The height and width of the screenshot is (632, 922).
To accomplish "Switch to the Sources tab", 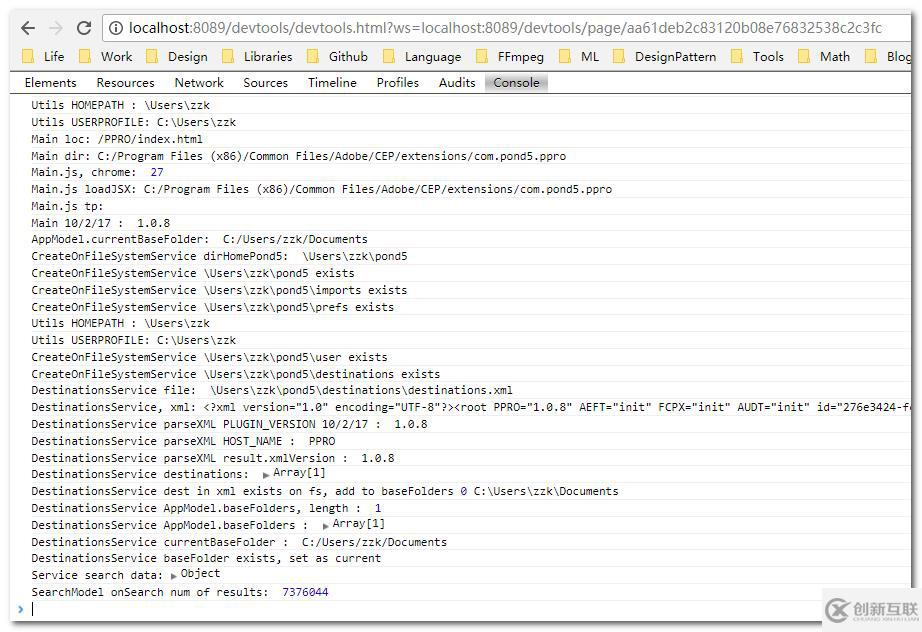I will [x=265, y=83].
